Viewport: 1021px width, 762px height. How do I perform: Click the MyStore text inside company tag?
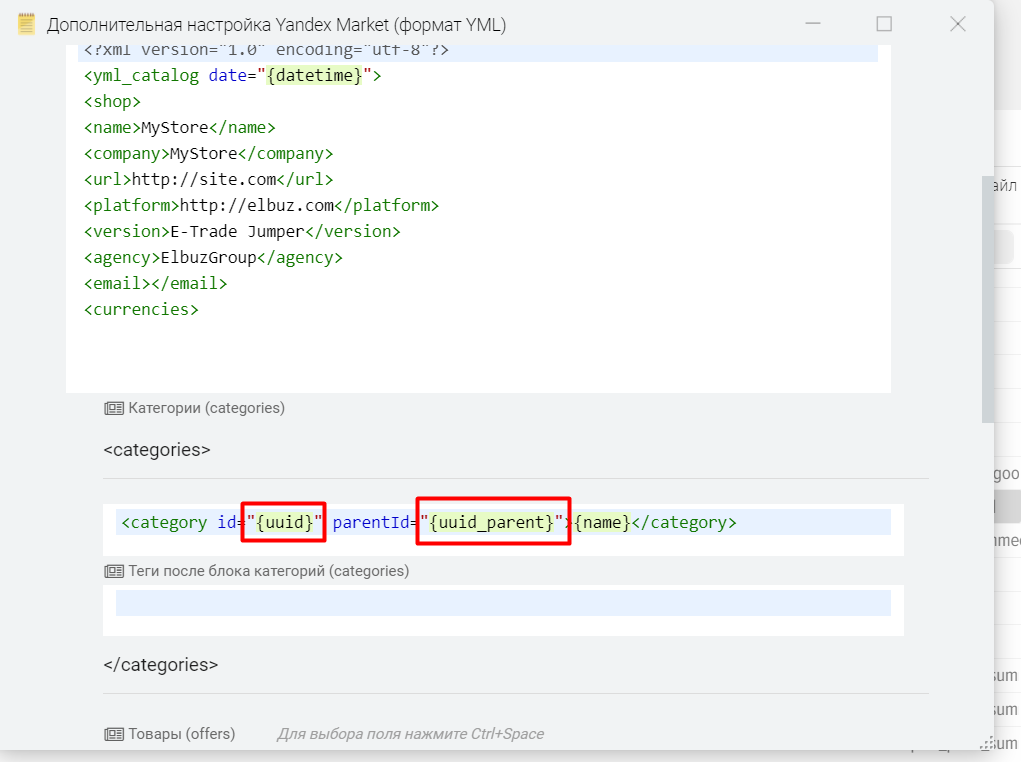coord(203,154)
